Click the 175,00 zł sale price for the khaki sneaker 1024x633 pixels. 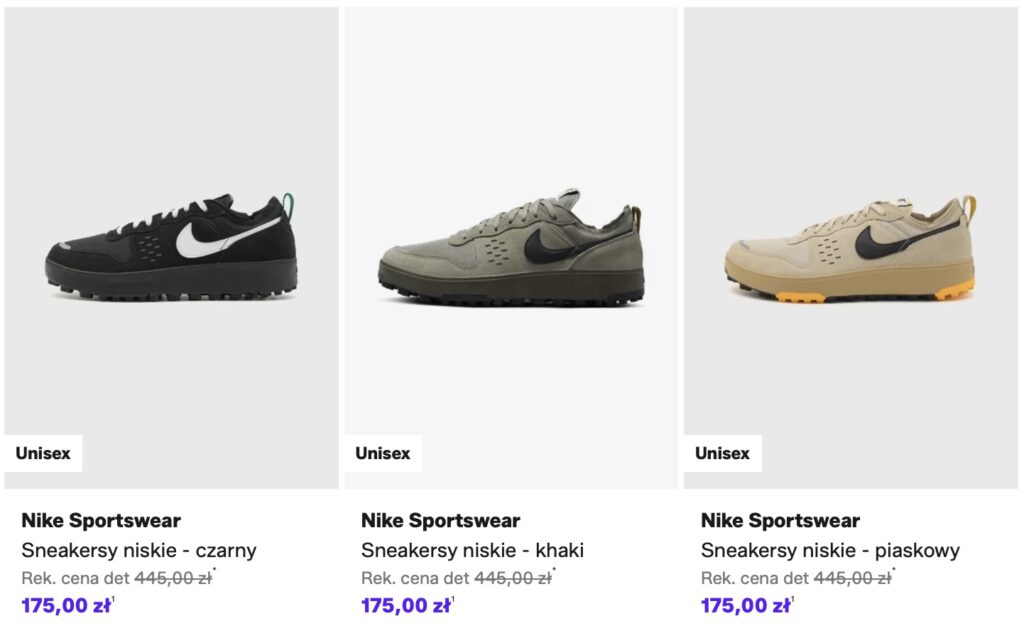pyautogui.click(x=406, y=605)
